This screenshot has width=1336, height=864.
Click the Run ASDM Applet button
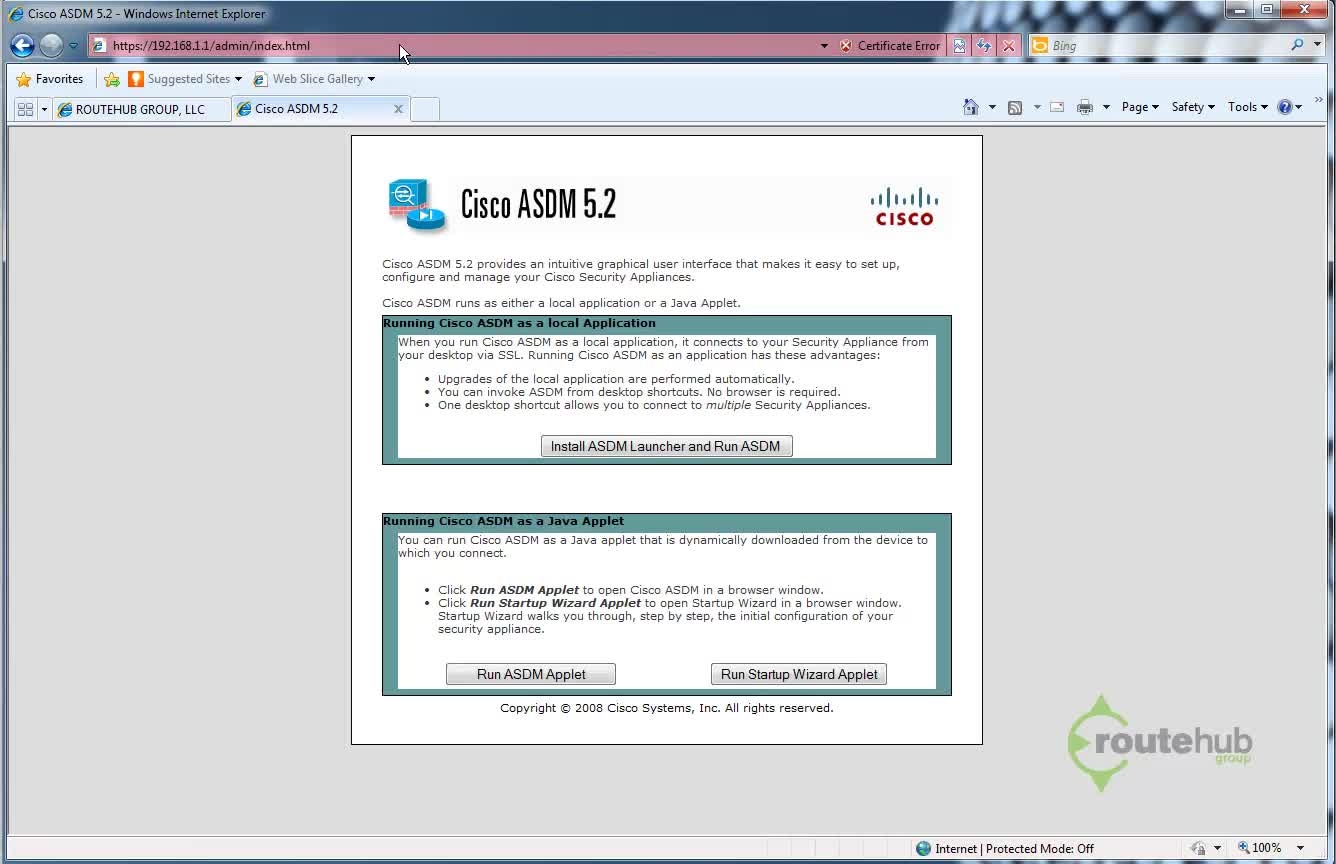tap(531, 674)
